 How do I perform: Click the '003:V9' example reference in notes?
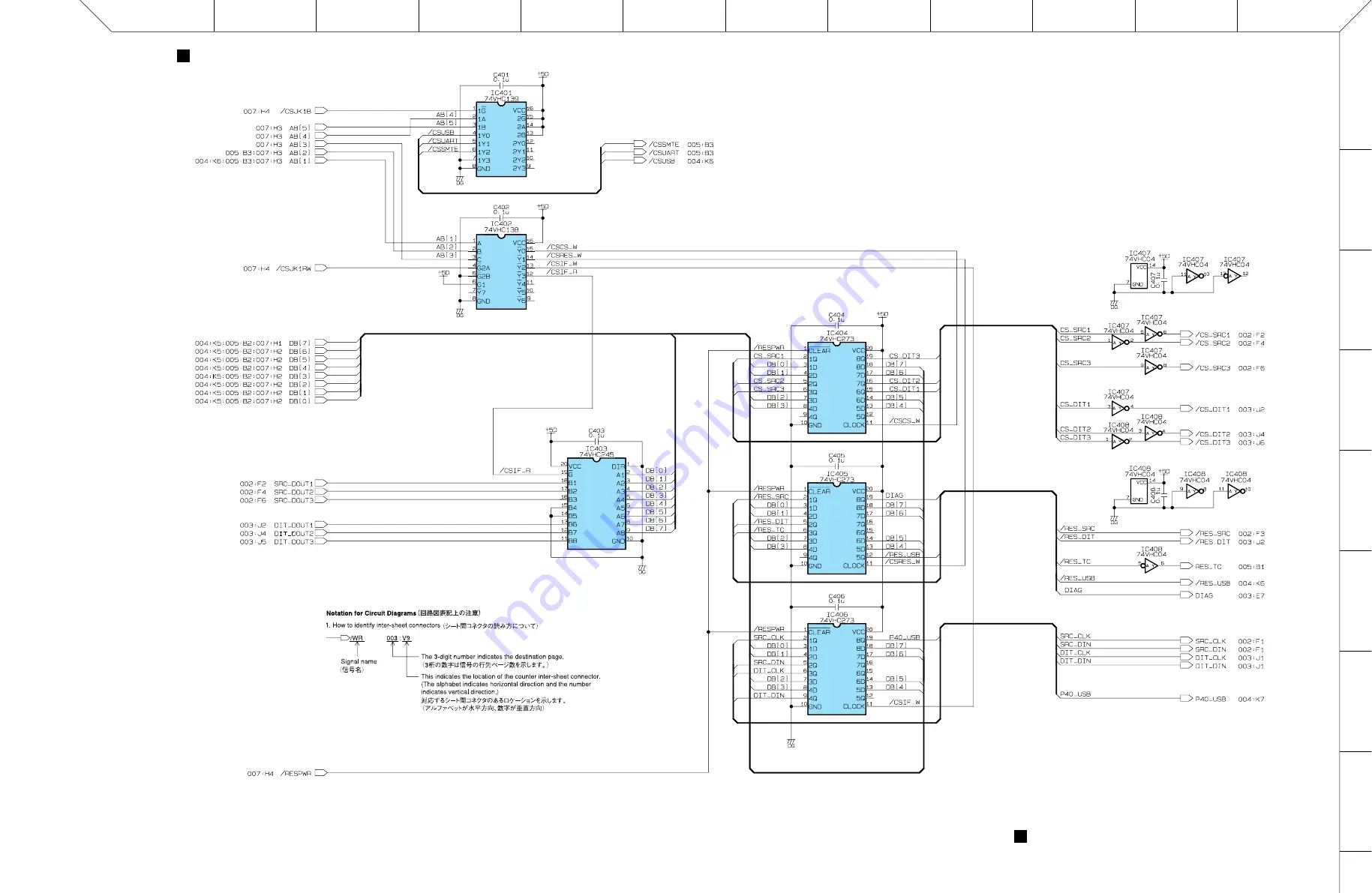tap(398, 638)
